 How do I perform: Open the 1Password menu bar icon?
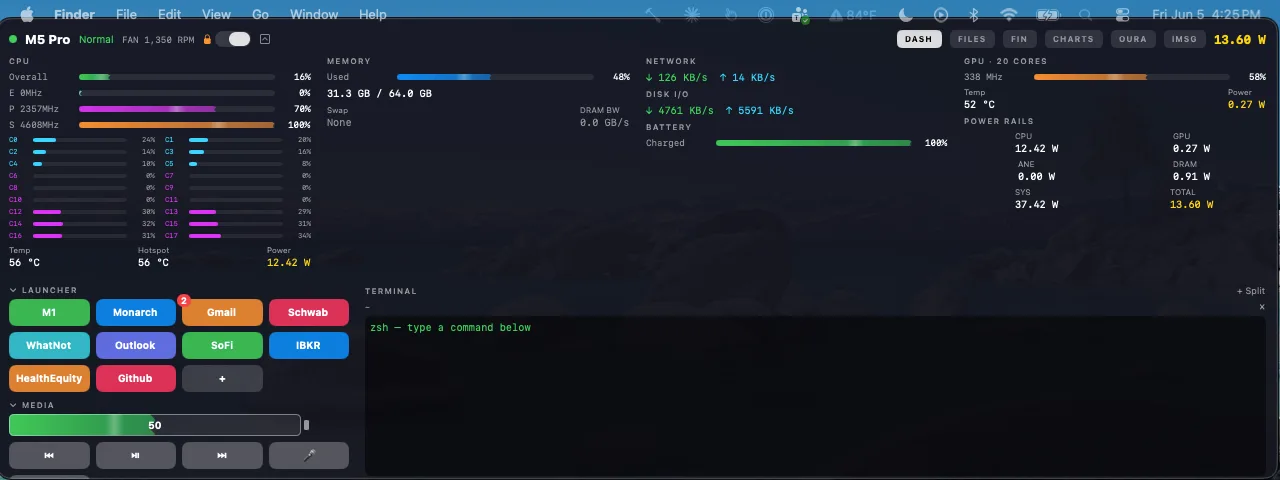click(766, 15)
